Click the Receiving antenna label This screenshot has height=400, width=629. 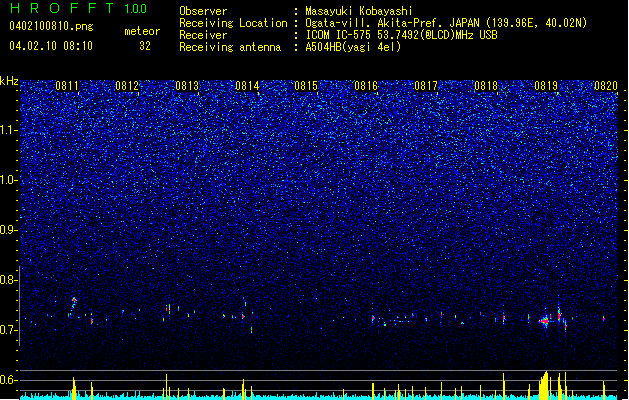click(x=230, y=47)
